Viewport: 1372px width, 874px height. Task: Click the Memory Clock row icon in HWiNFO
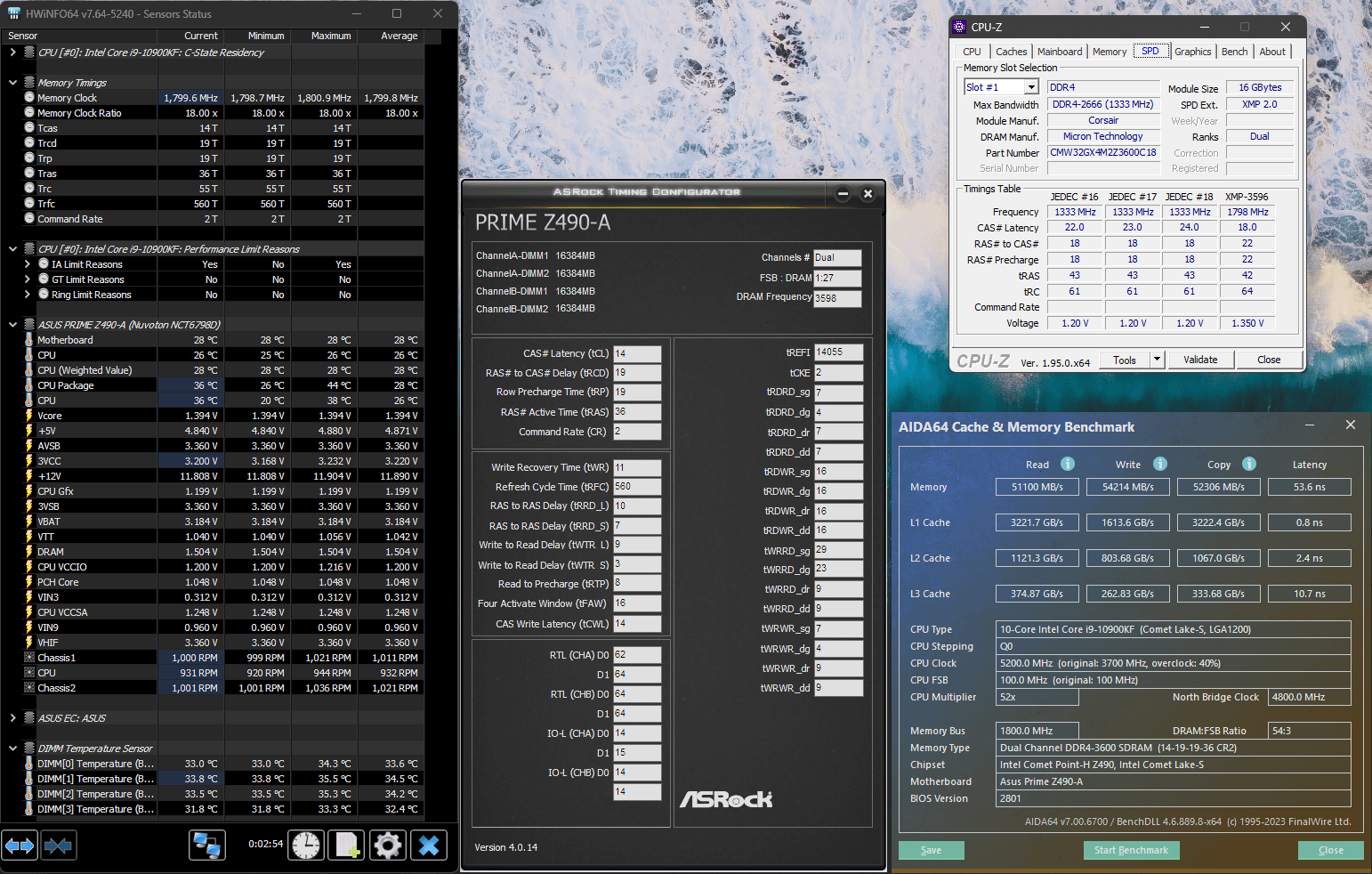29,98
